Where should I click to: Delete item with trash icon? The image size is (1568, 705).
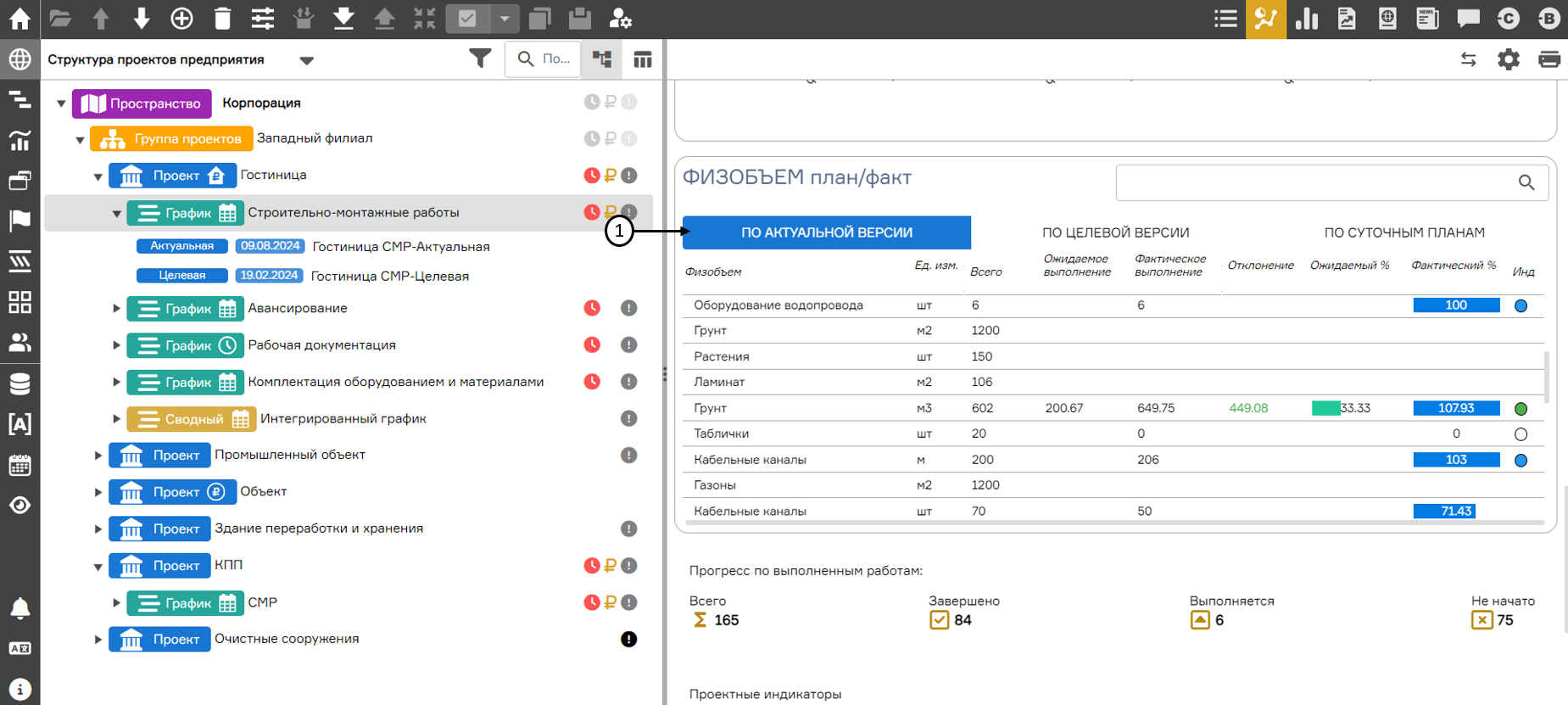pos(222,18)
